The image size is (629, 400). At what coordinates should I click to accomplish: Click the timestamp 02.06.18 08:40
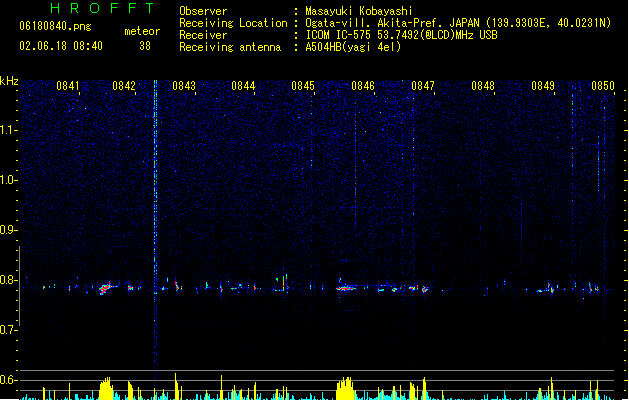point(61,46)
